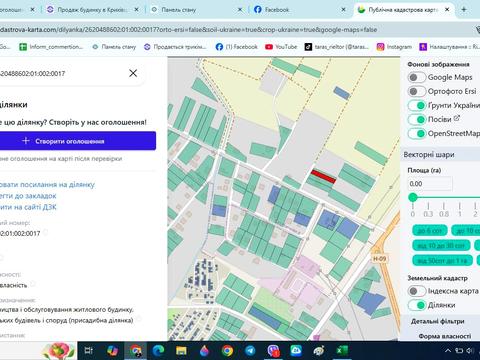Clear the cadastral number search with X
Screen dimensions: 480x360
click(133, 73)
